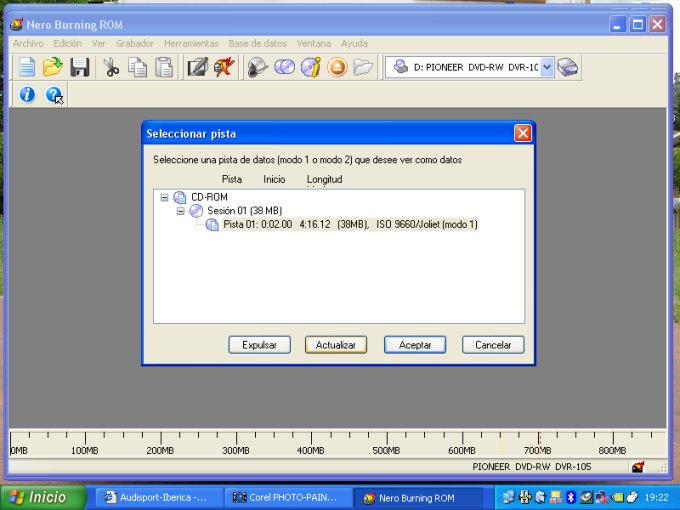Click the Copy icon in toolbar
The height and width of the screenshot is (510, 680).
tap(137, 67)
